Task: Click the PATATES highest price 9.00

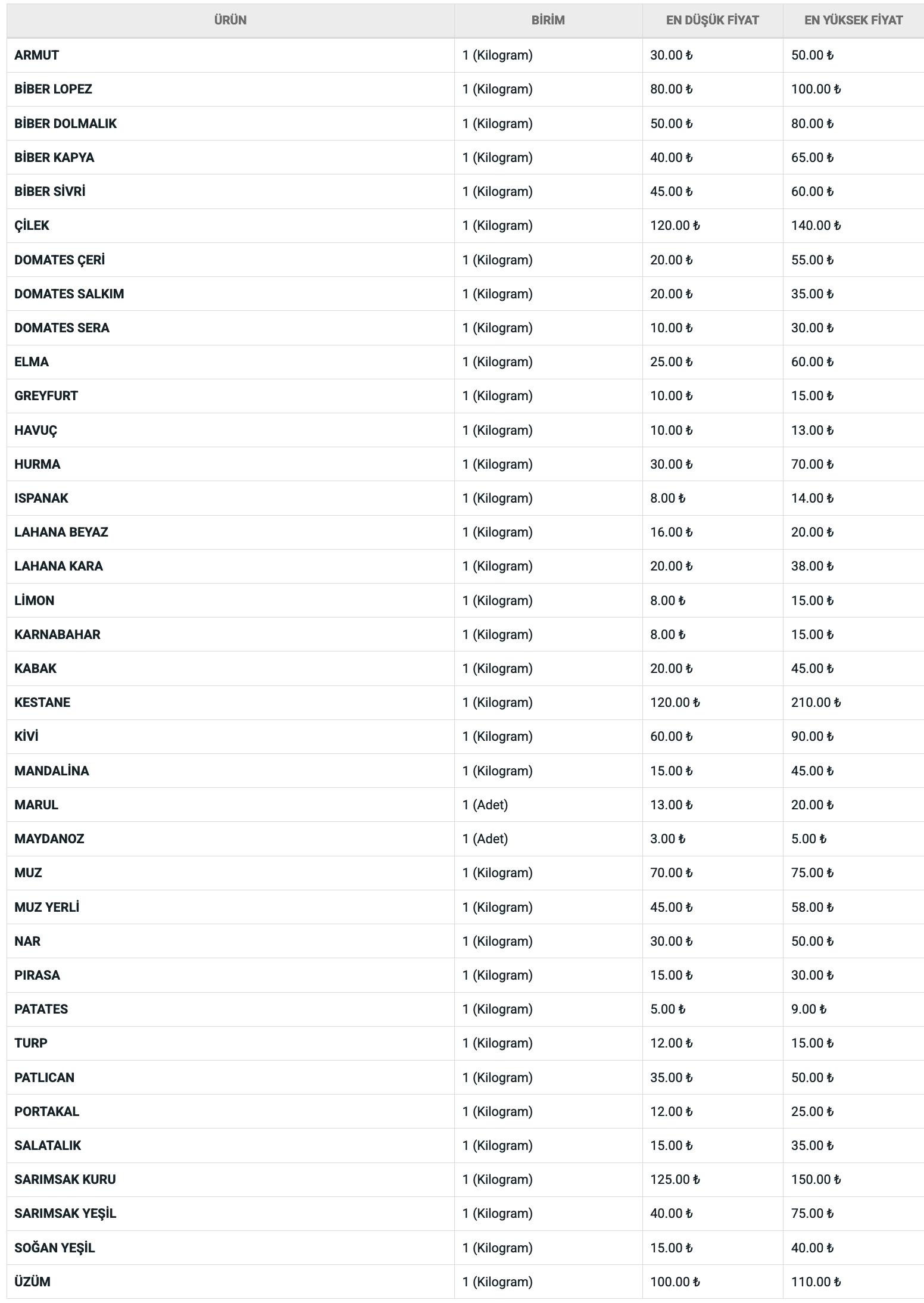Action: point(808,1009)
